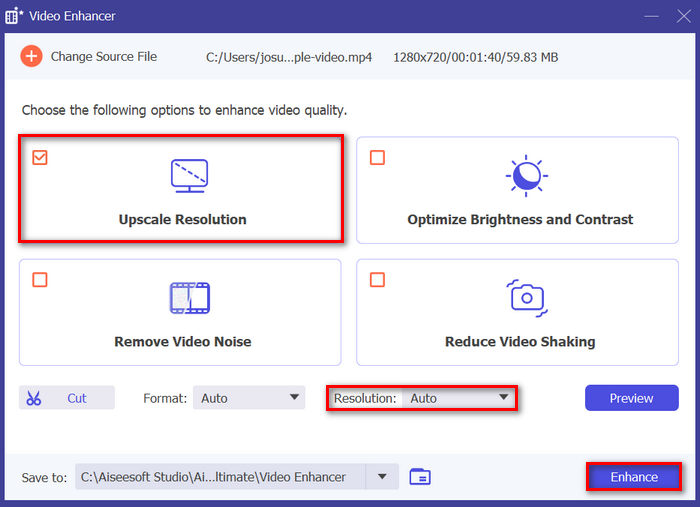Click the Upscale Resolution monitor icon
700x507 pixels.
click(189, 176)
